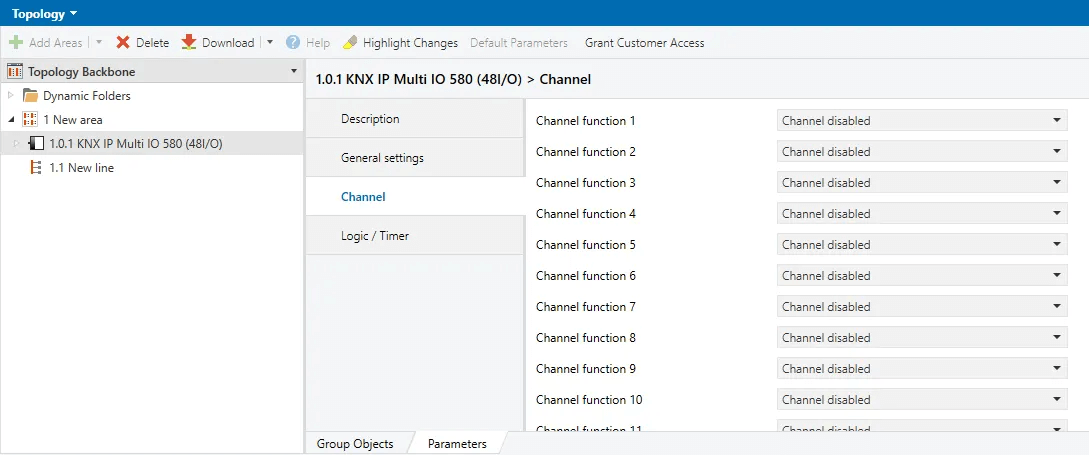Click the Default Parameters button
Screen dimensions: 1089x455
(x=519, y=43)
